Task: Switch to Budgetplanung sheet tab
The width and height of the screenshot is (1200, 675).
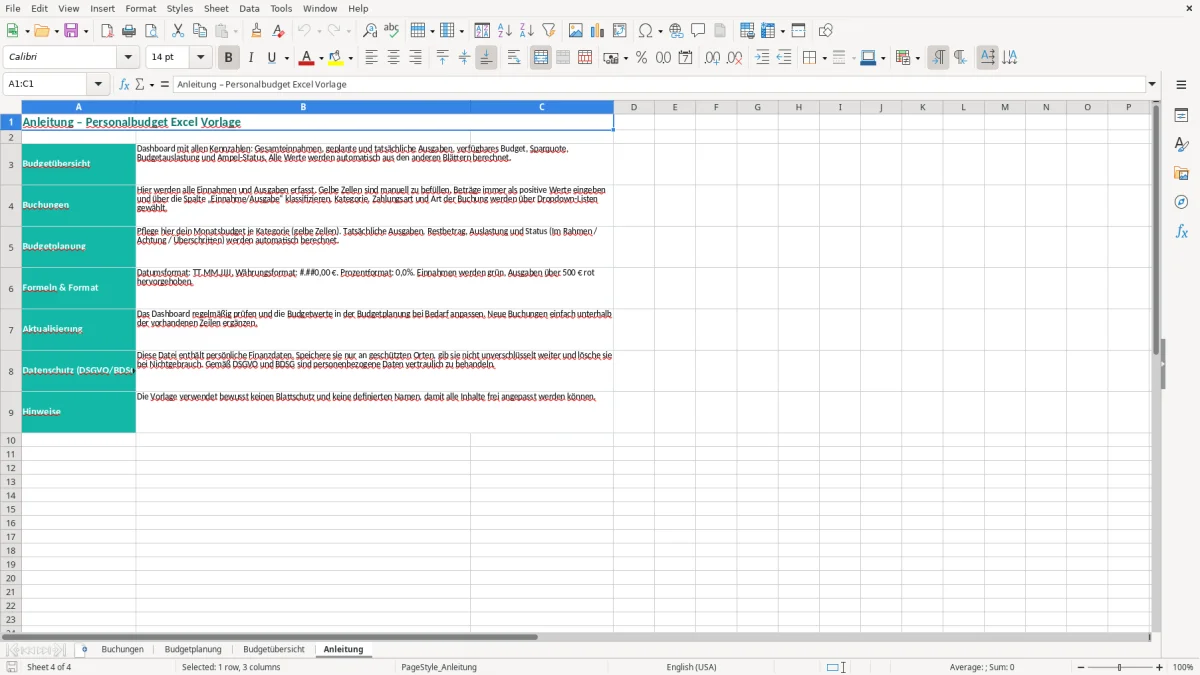Action: point(193,649)
